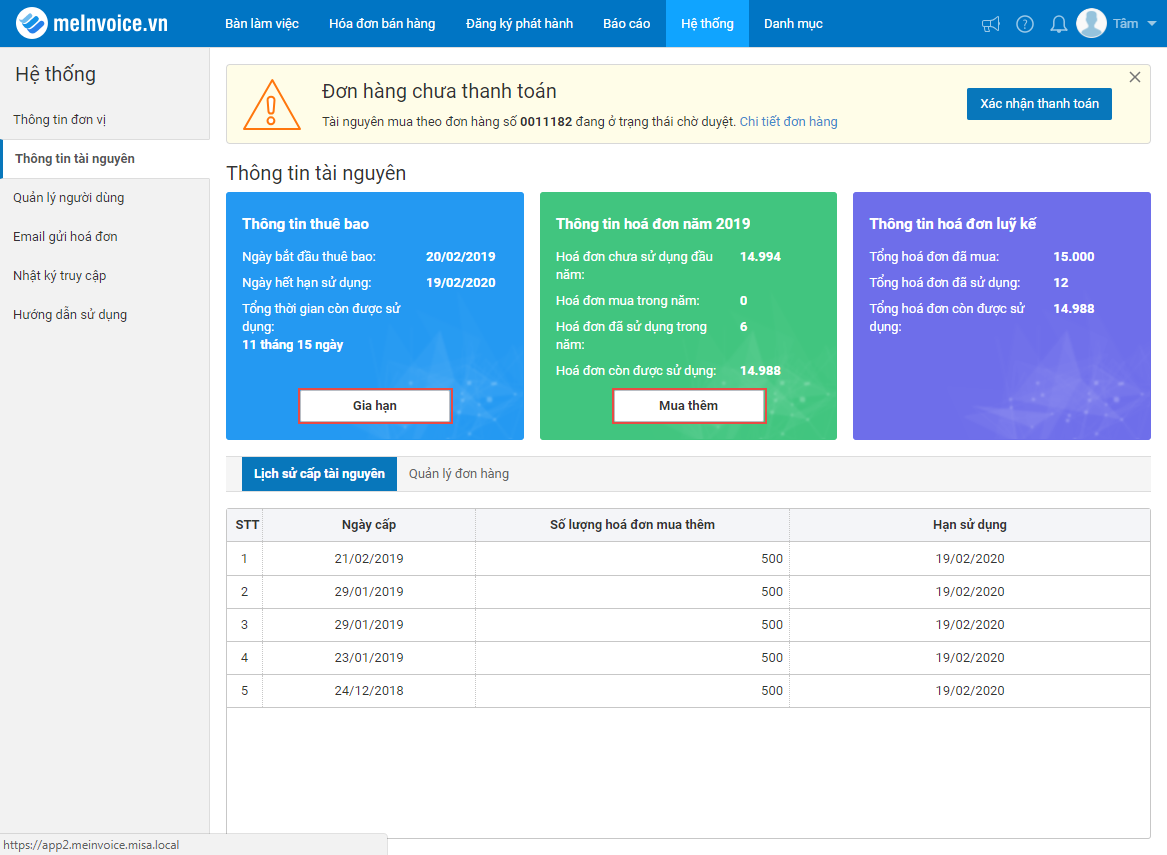The image size is (1167, 855).
Task: Open the help question mark icon
Action: [1025, 25]
